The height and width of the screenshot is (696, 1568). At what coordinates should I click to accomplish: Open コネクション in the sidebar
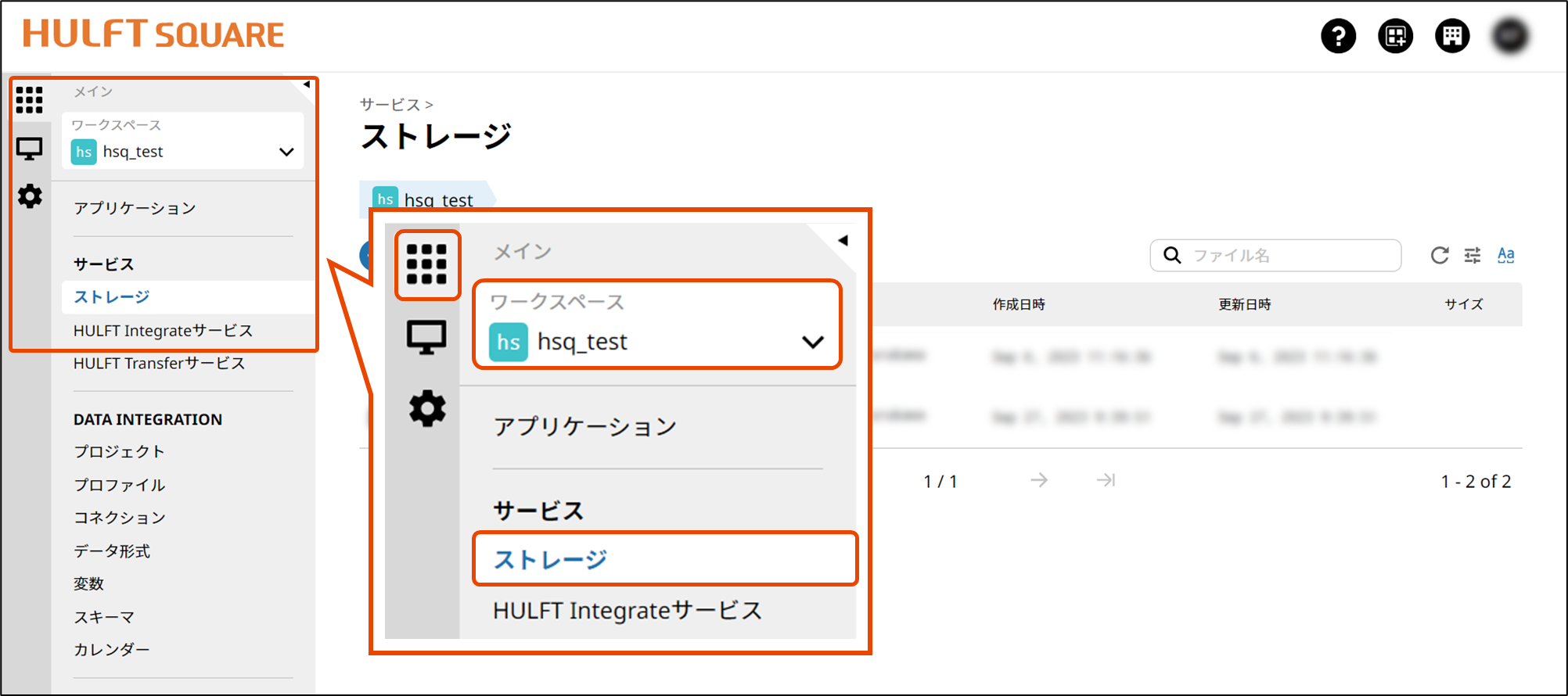click(119, 518)
